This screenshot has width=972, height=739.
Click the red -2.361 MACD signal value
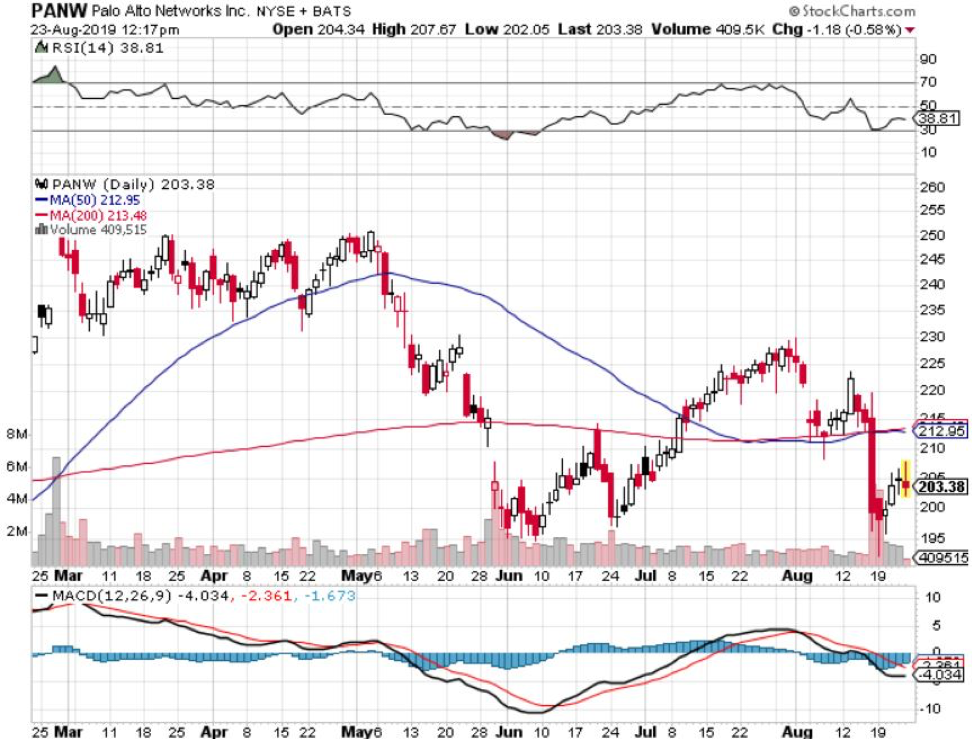click(x=265, y=596)
